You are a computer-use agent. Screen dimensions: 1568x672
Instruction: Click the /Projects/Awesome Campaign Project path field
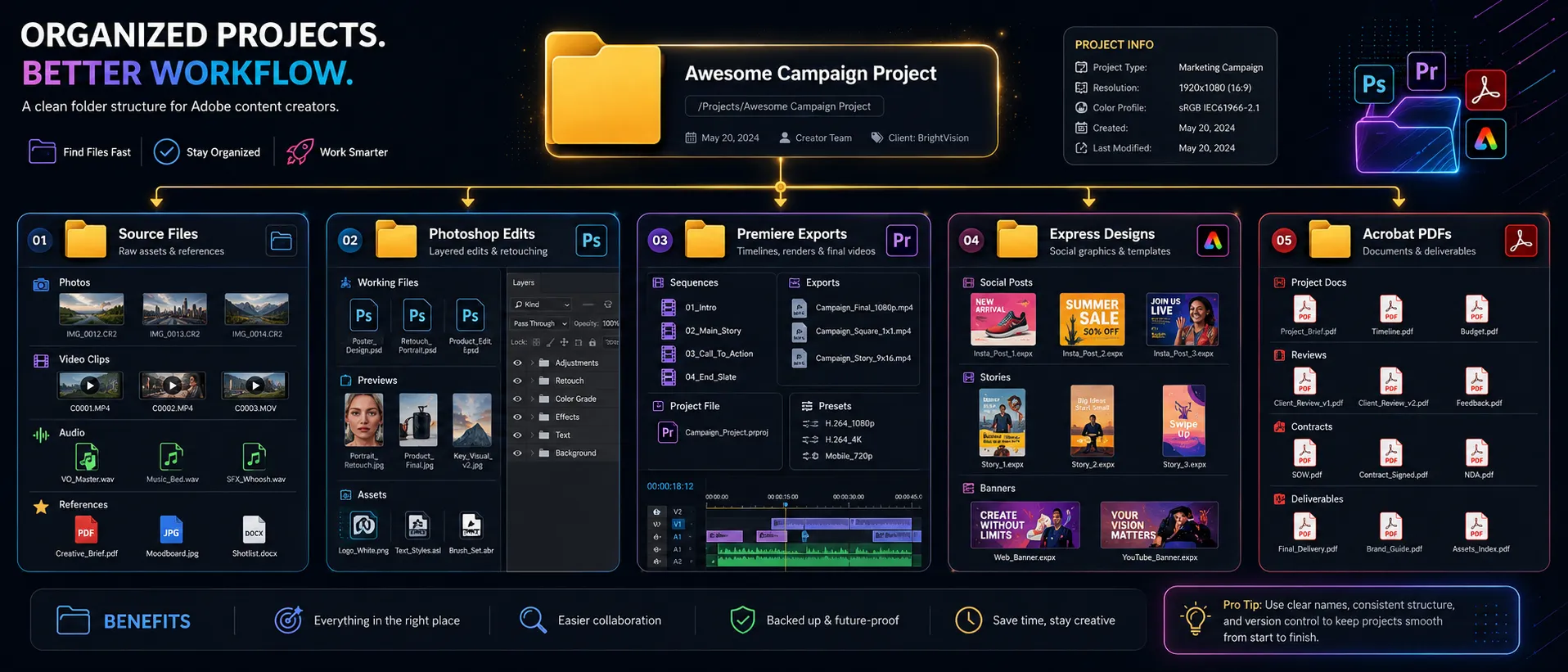coord(784,106)
